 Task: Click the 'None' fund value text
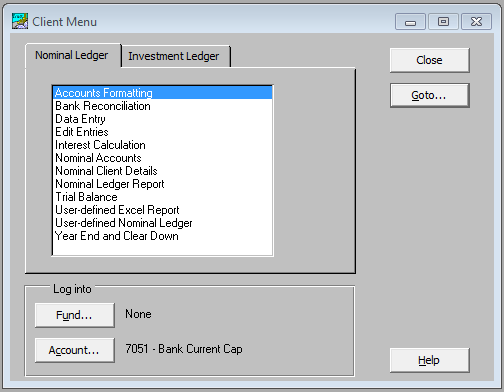(x=138, y=314)
